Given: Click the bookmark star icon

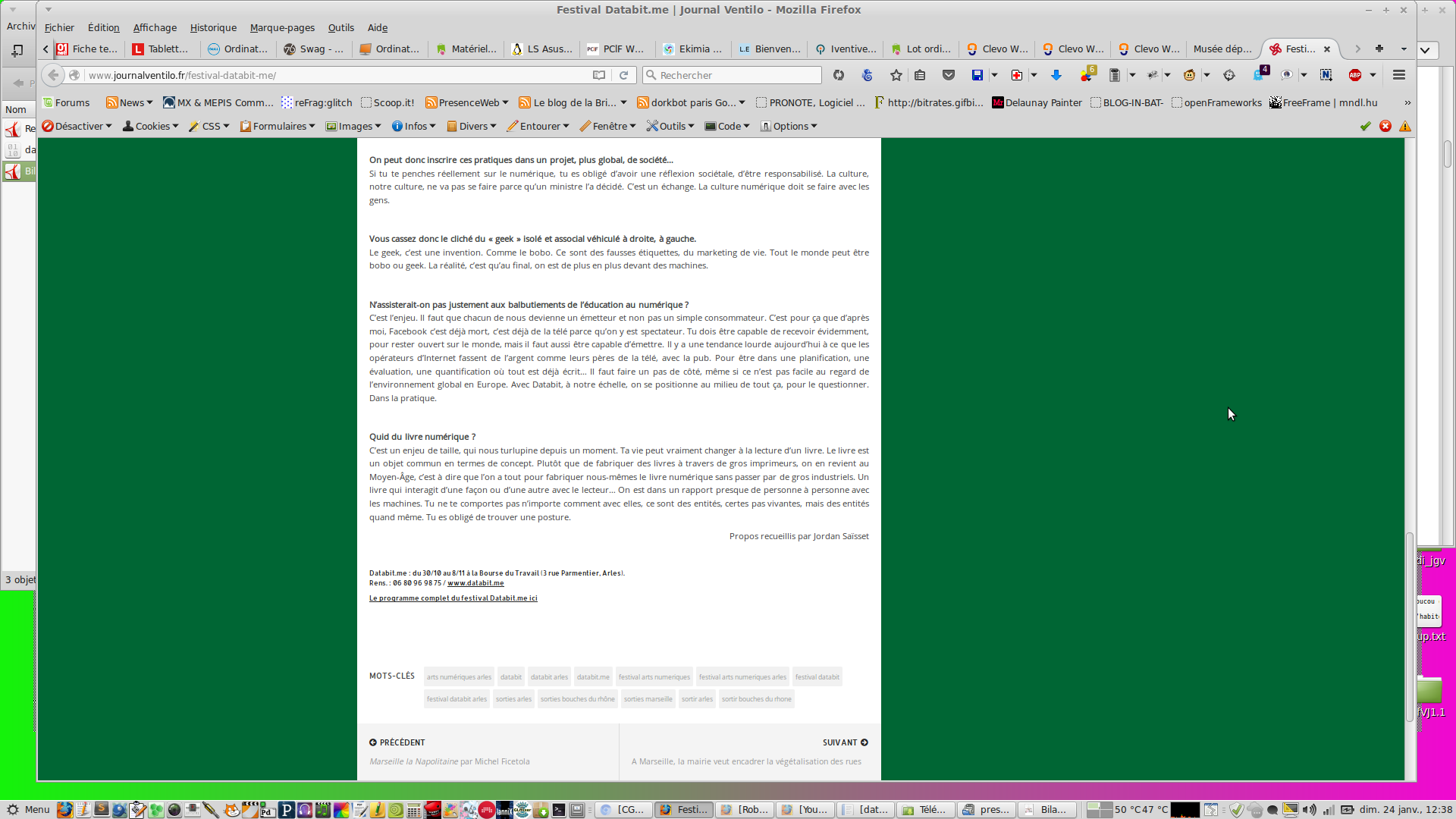Looking at the screenshot, I should click(x=896, y=75).
